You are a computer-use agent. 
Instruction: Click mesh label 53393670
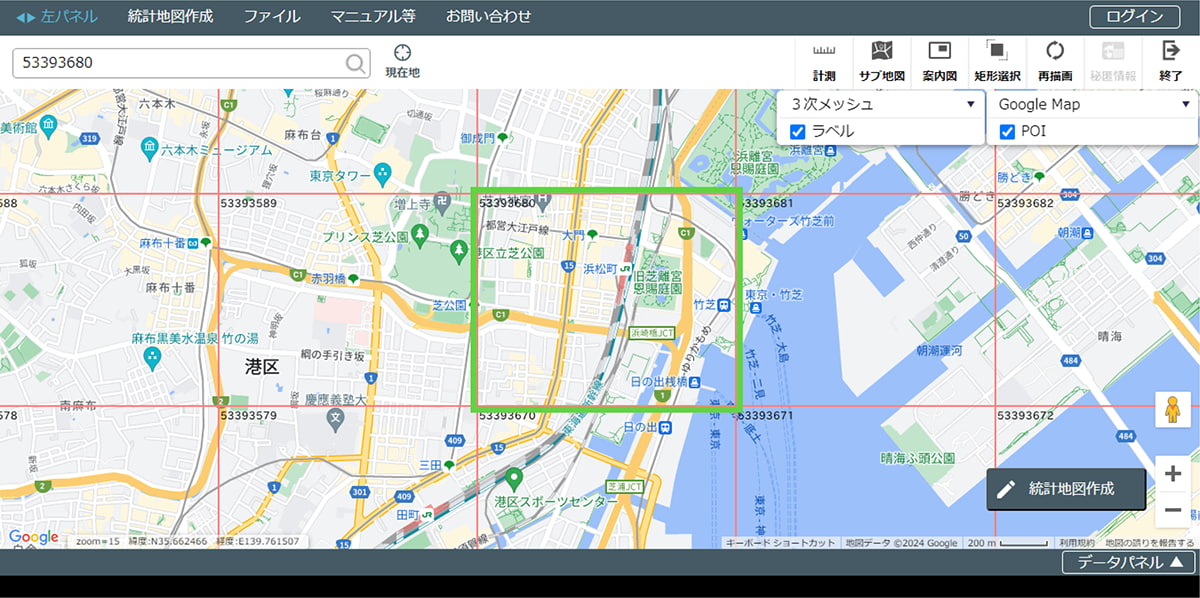pos(507,415)
